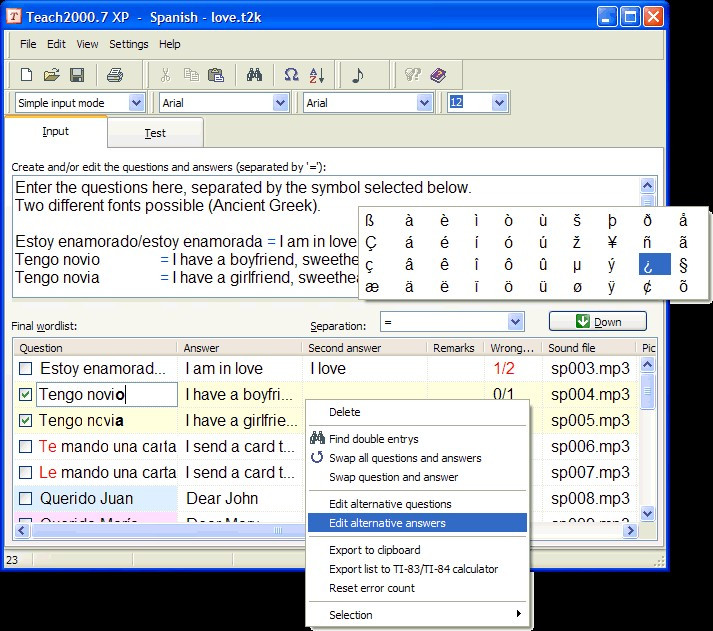Open special characters with the Omega icon
Viewport: 713px width, 631px height.
[291, 75]
